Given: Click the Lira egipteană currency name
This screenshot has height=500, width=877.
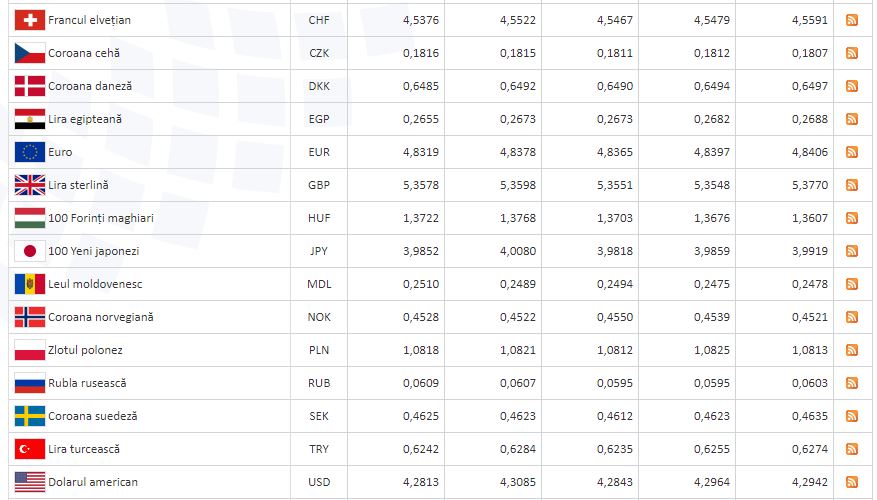Looking at the screenshot, I should (85, 119).
